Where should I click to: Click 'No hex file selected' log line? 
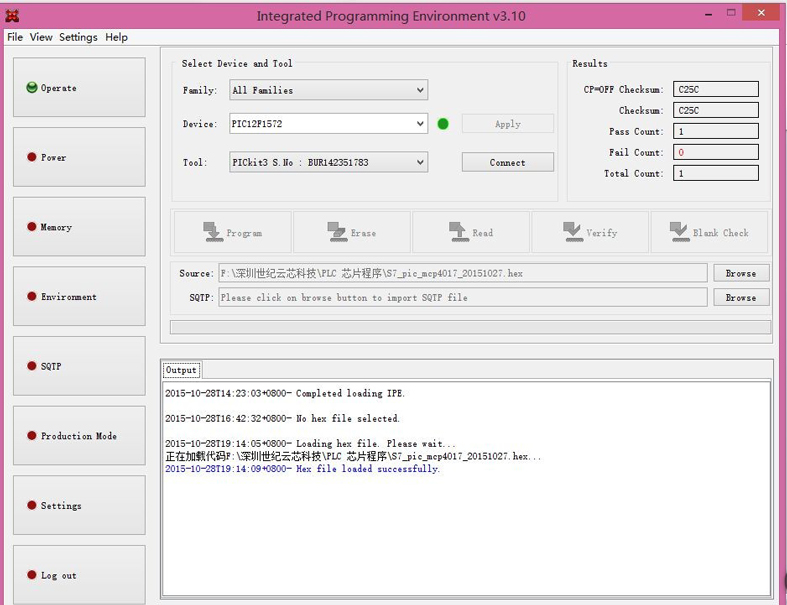coord(282,418)
